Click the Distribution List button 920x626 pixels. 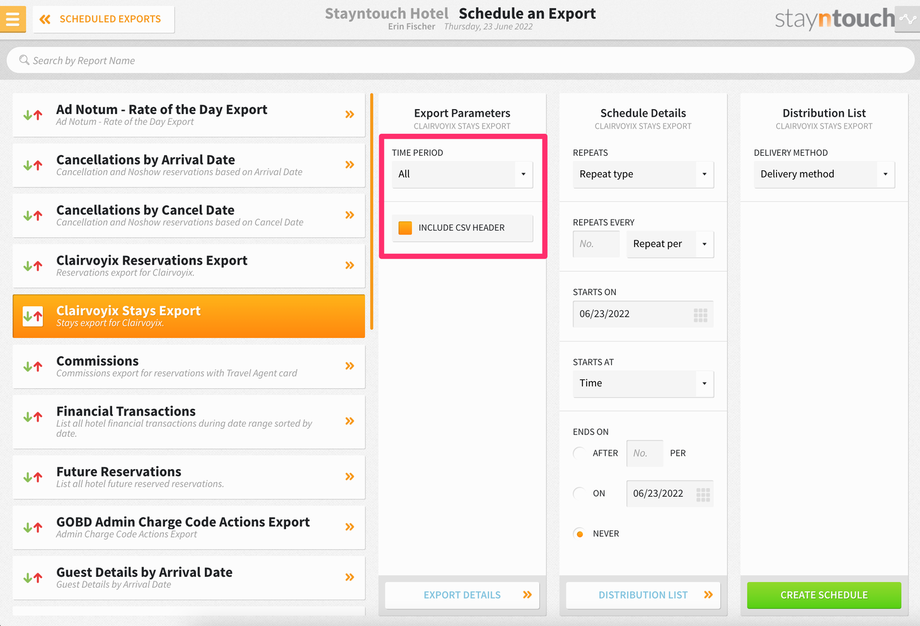pyautogui.click(x=643, y=595)
